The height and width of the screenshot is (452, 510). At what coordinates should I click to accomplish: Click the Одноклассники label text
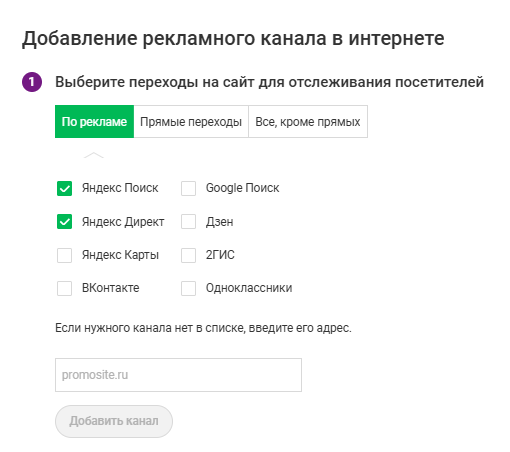point(249,288)
